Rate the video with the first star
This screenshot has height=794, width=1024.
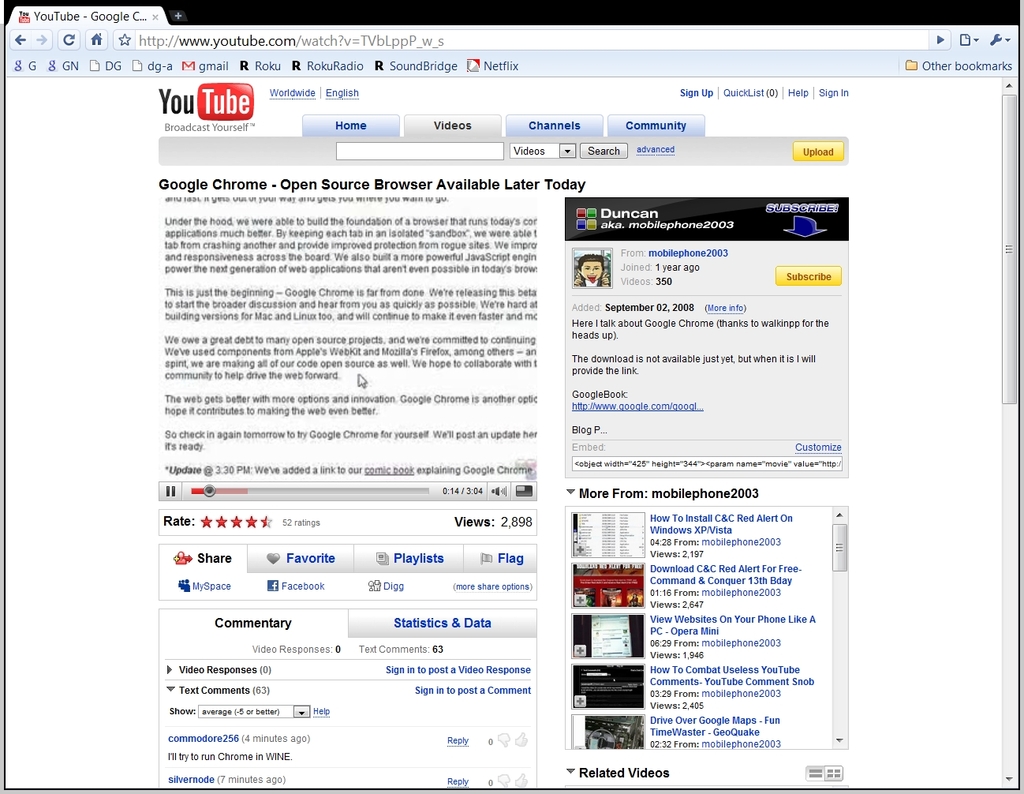[x=206, y=522]
